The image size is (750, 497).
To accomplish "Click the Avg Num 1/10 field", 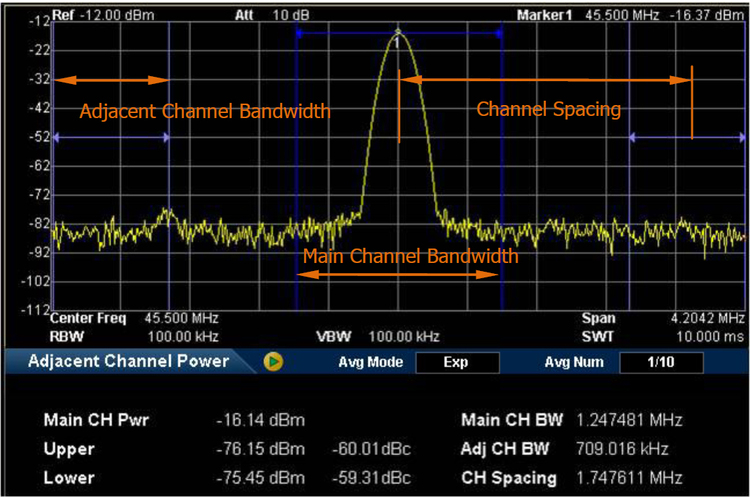I will coord(660,362).
